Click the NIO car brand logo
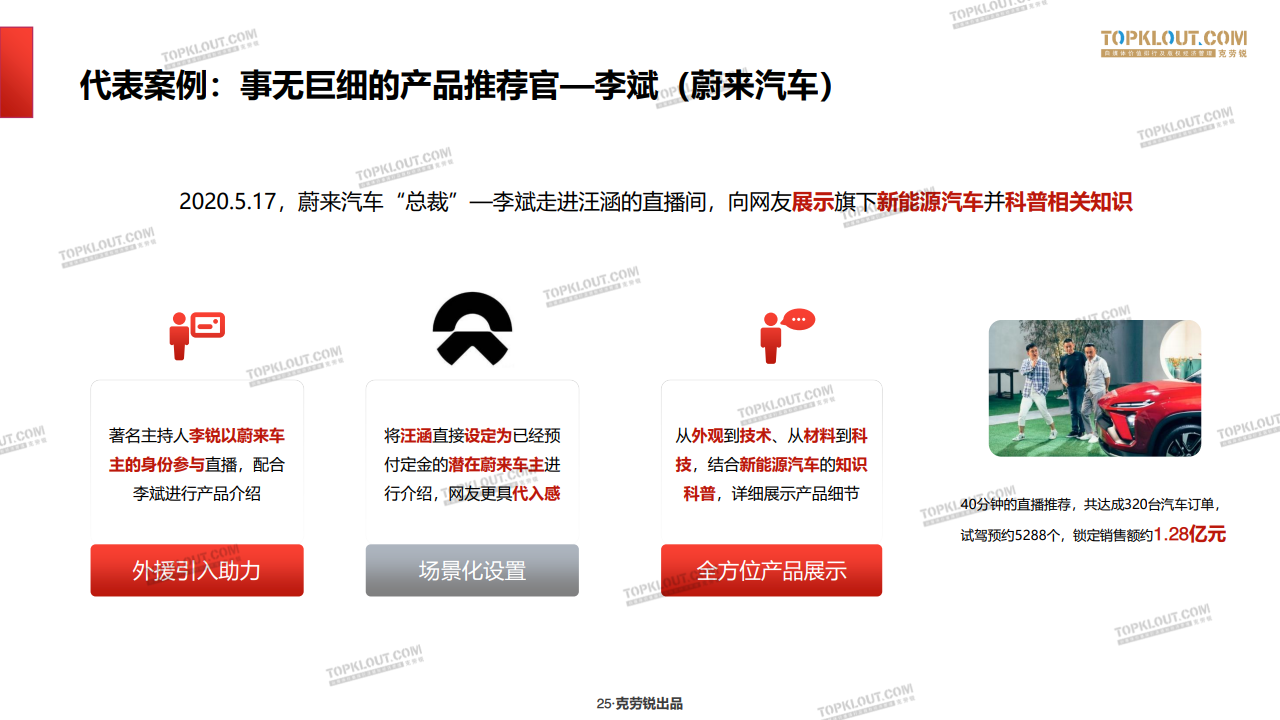1280x720 pixels. click(472, 329)
